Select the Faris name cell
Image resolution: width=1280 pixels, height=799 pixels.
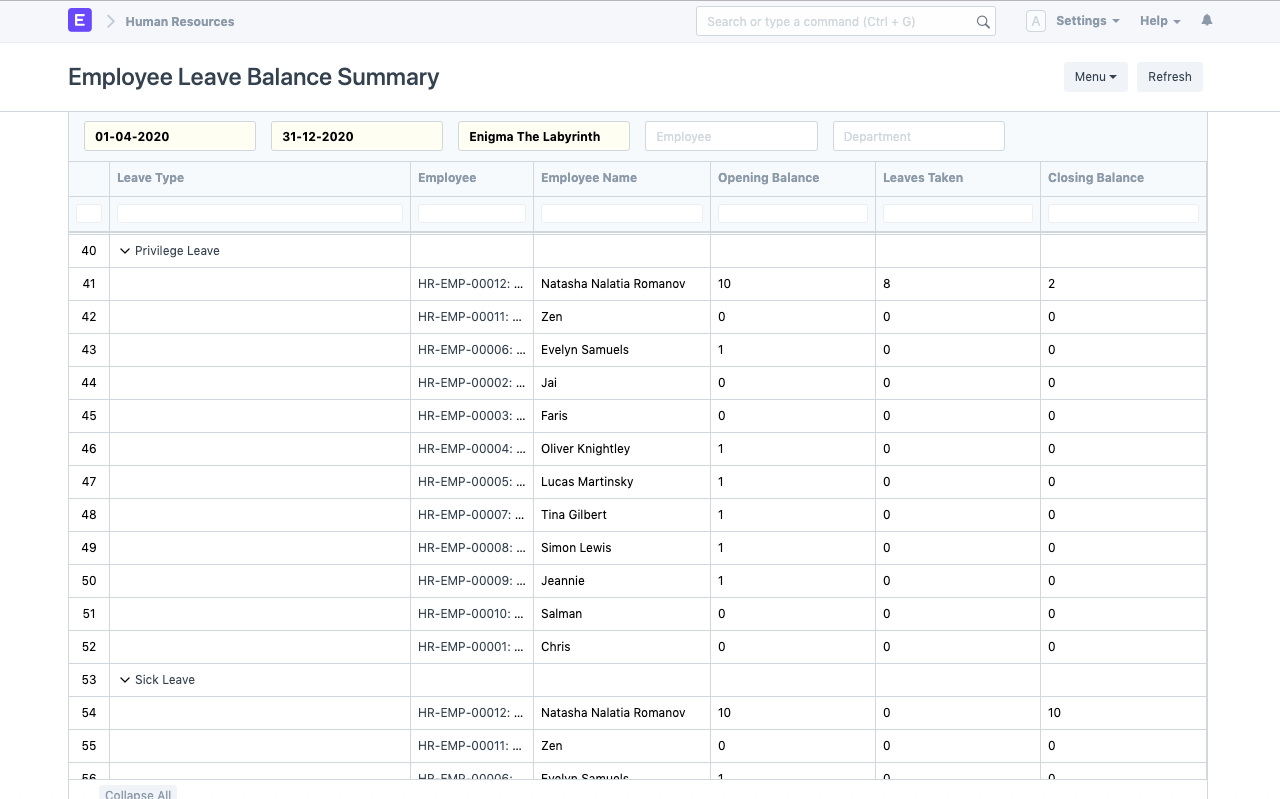622,416
